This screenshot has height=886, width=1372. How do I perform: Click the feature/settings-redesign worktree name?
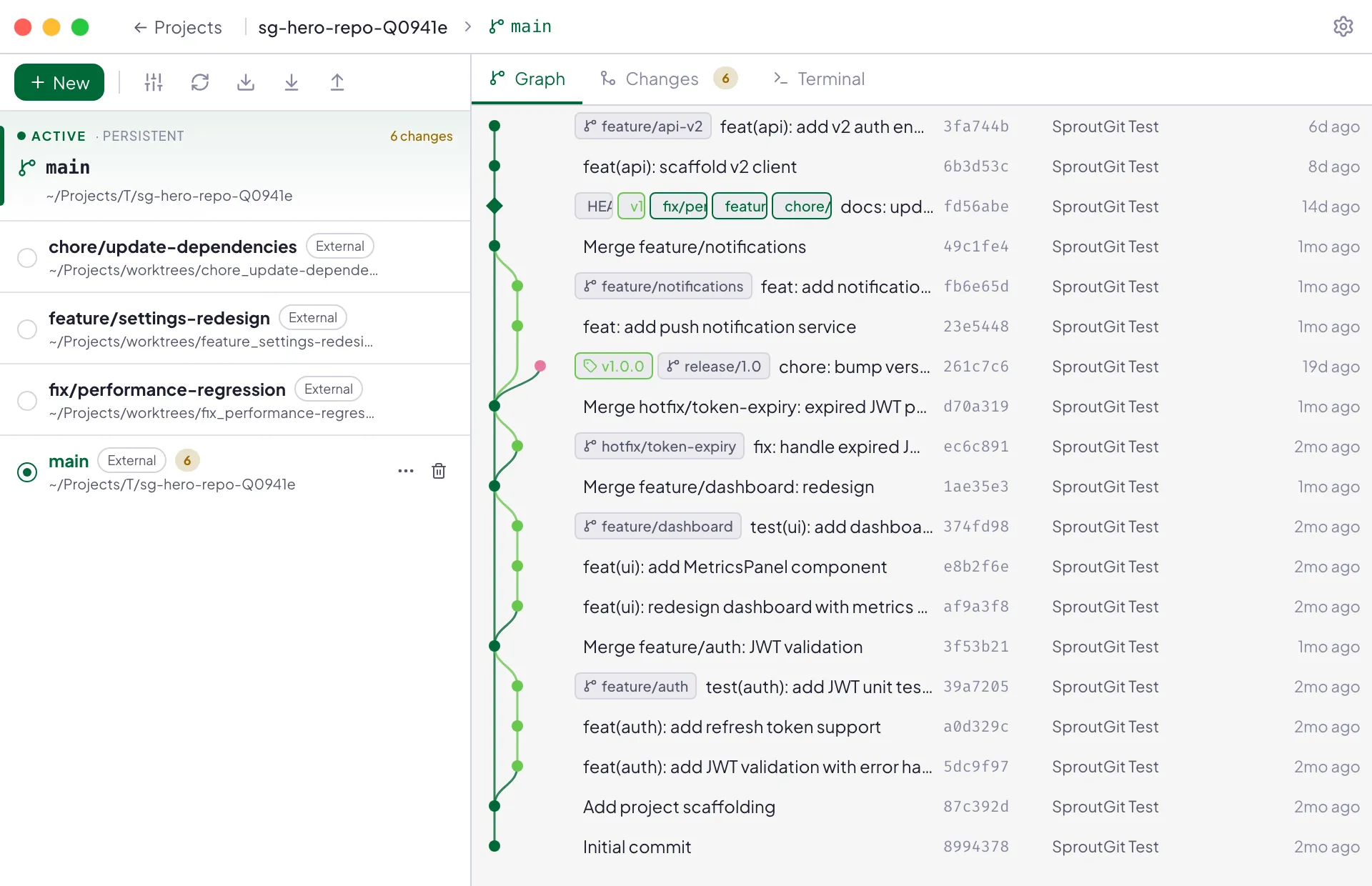[159, 318]
